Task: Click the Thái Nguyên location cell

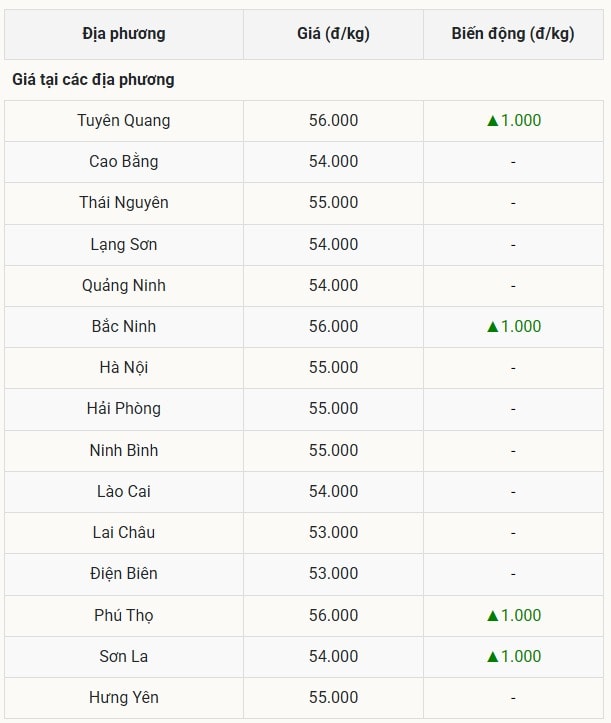Action: (124, 203)
